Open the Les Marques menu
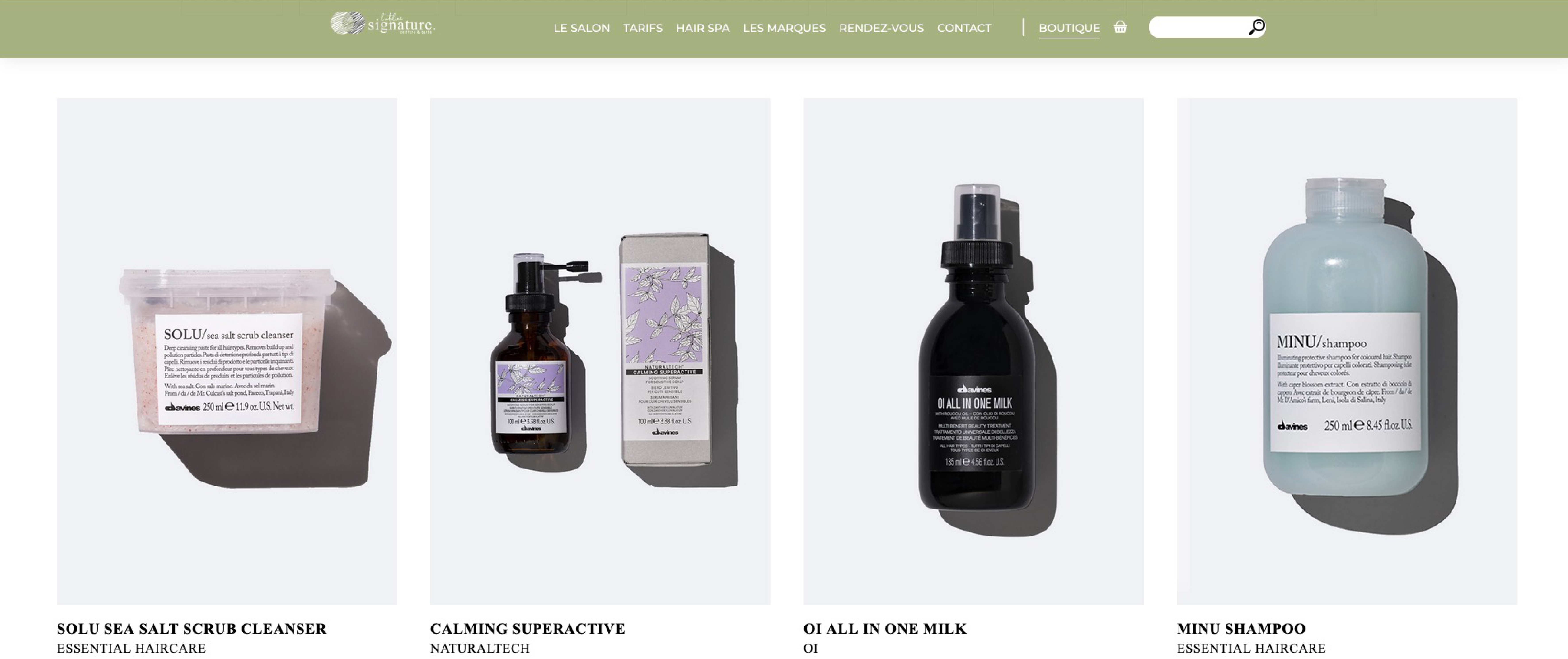 784,28
